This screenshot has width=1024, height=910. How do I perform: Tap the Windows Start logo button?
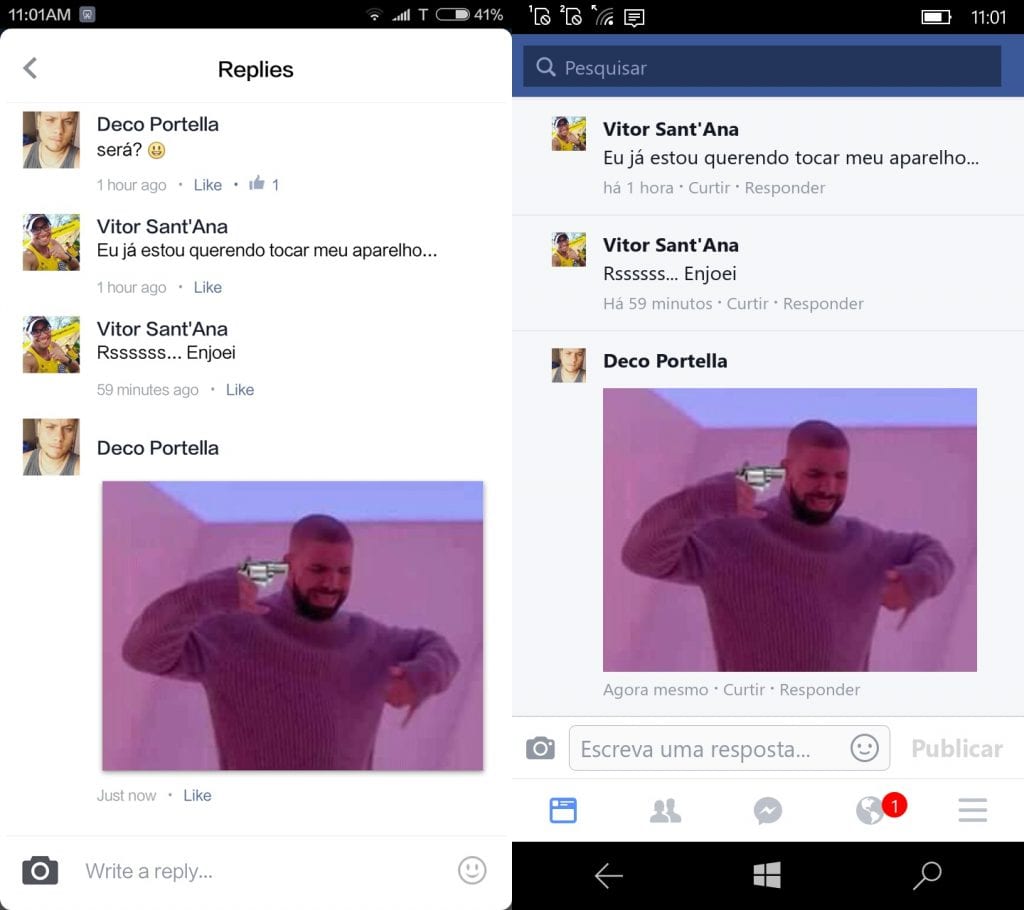[767, 875]
